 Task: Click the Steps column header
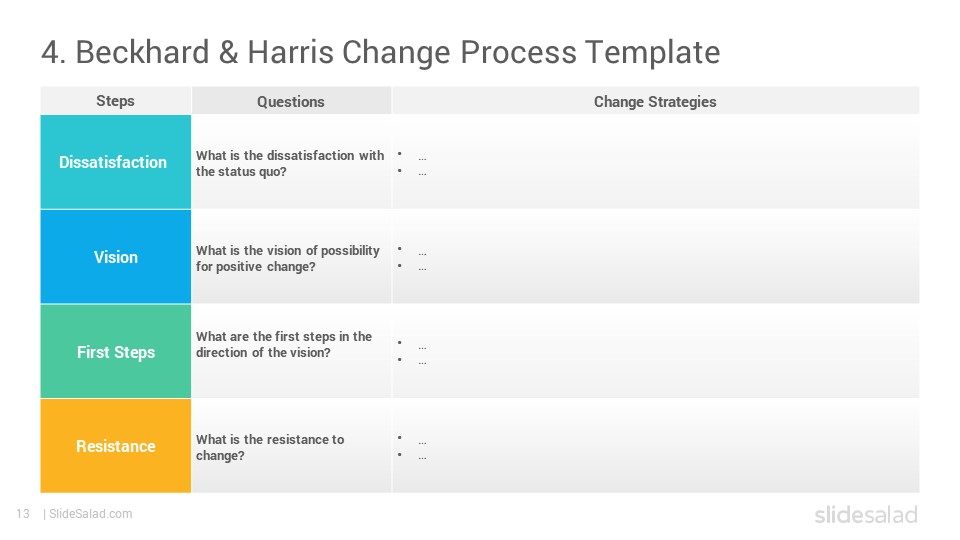tap(116, 101)
